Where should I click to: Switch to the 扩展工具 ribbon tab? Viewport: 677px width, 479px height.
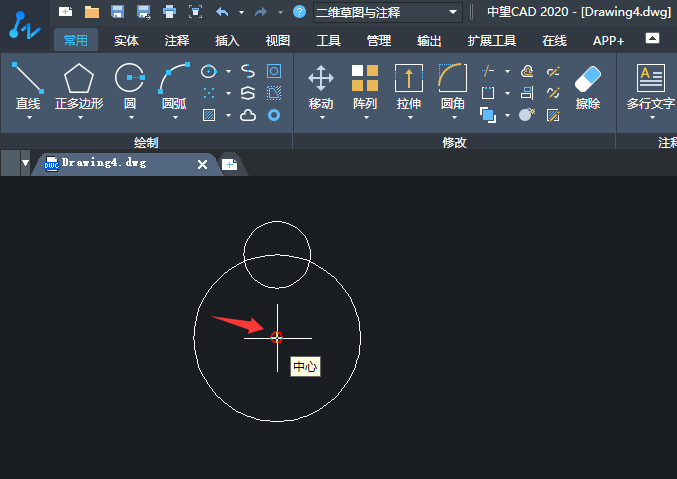(492, 41)
